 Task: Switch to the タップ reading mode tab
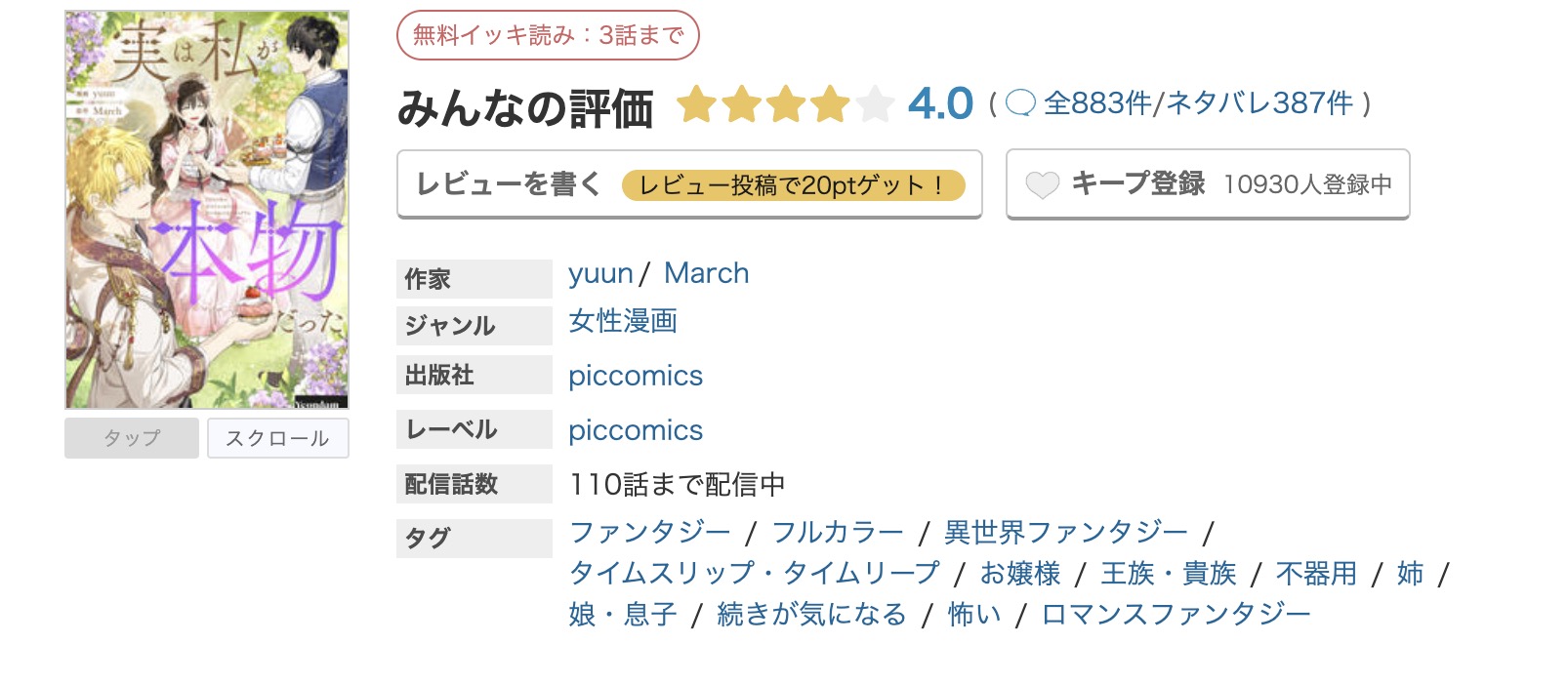(131, 438)
